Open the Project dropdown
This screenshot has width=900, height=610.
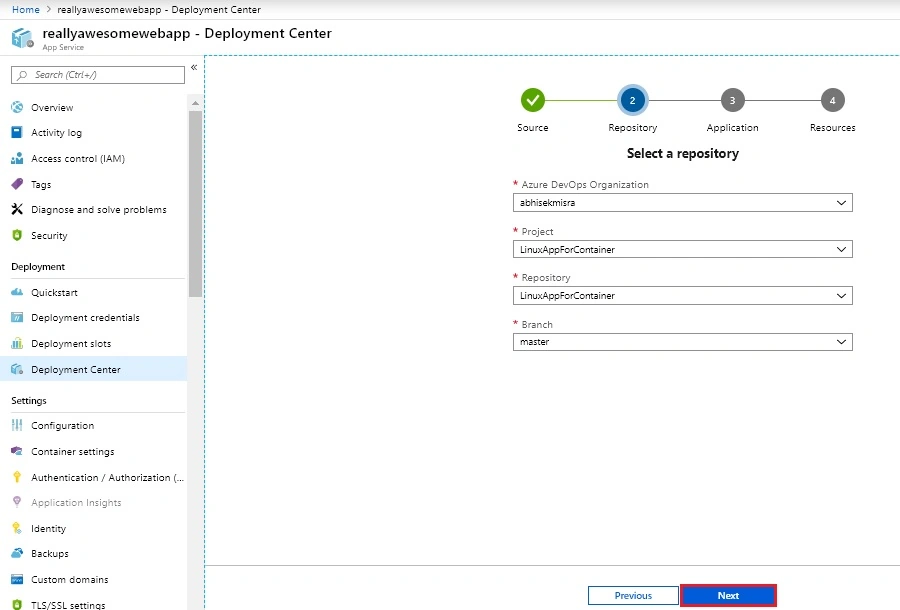682,249
